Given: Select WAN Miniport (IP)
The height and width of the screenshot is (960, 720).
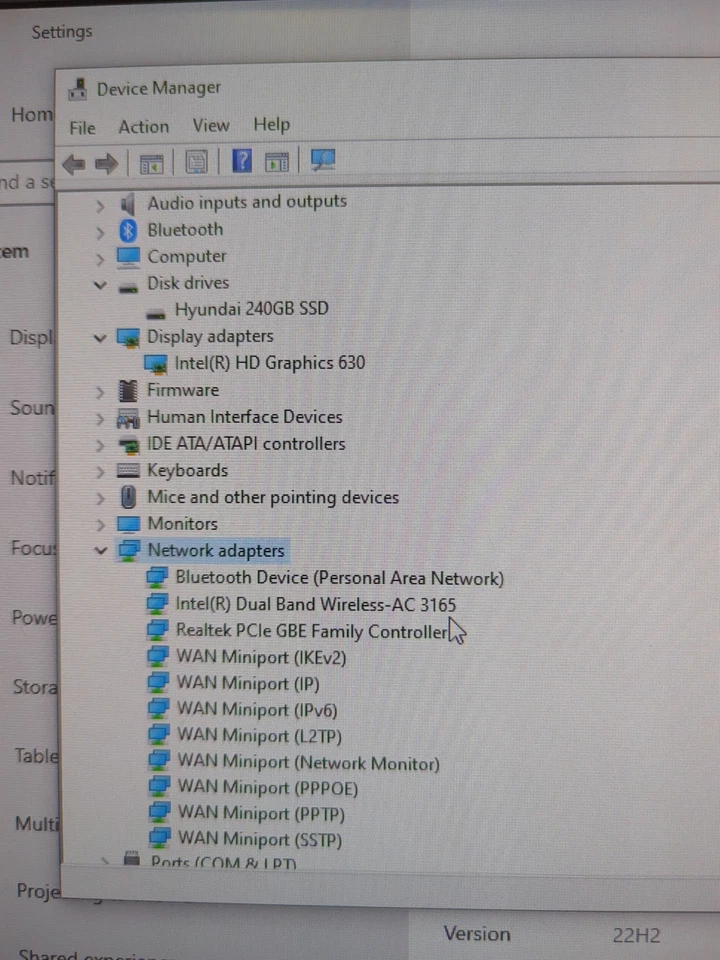Looking at the screenshot, I should click(248, 684).
